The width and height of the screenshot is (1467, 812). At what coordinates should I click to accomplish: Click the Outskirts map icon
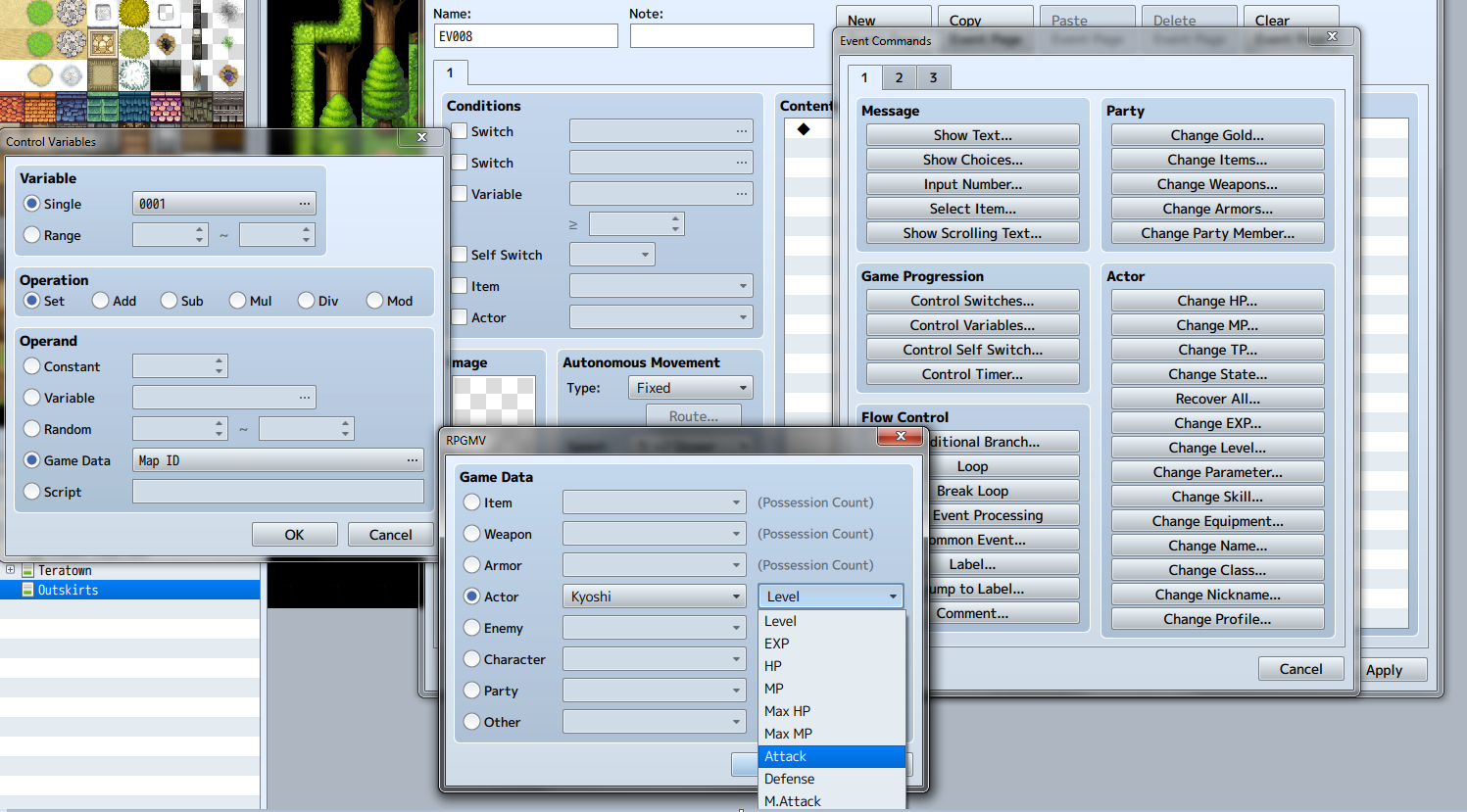28,590
